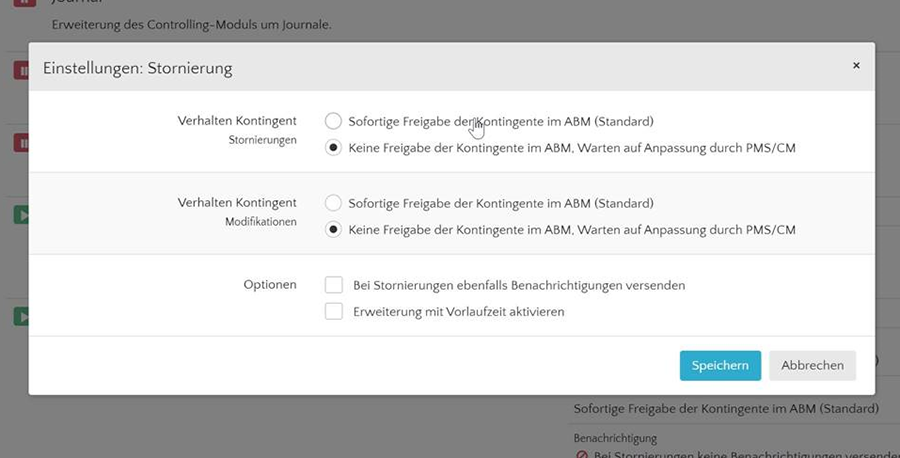900x458 pixels.
Task: Click the dialog title 'Einstellungen: Stornierung'
Action: tap(137, 68)
